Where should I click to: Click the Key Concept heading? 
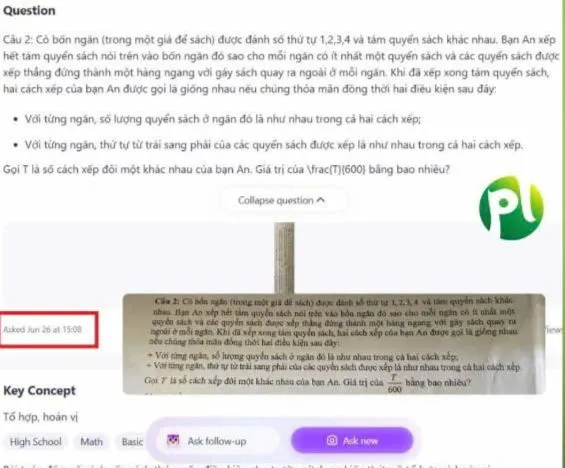[x=40, y=391]
